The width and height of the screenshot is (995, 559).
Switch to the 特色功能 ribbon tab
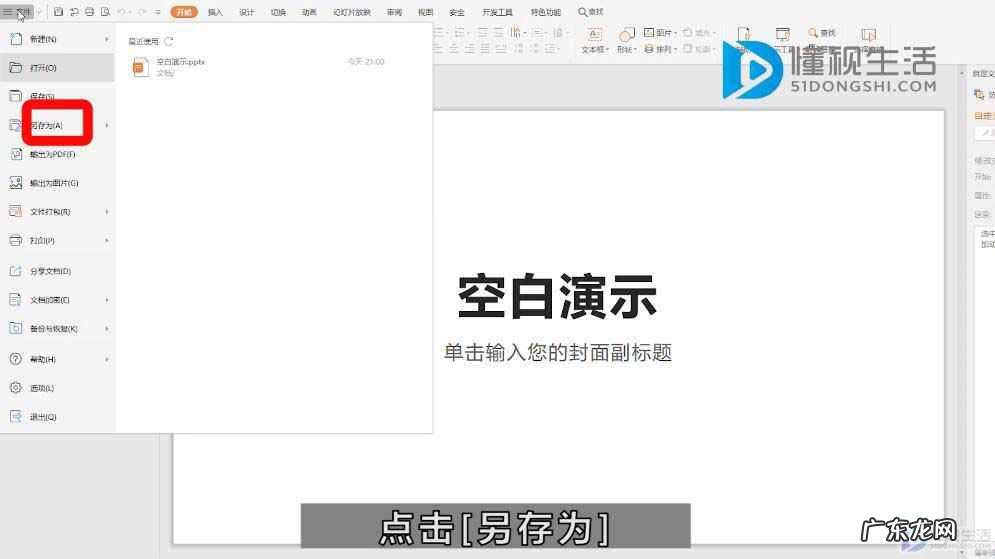pyautogui.click(x=546, y=12)
